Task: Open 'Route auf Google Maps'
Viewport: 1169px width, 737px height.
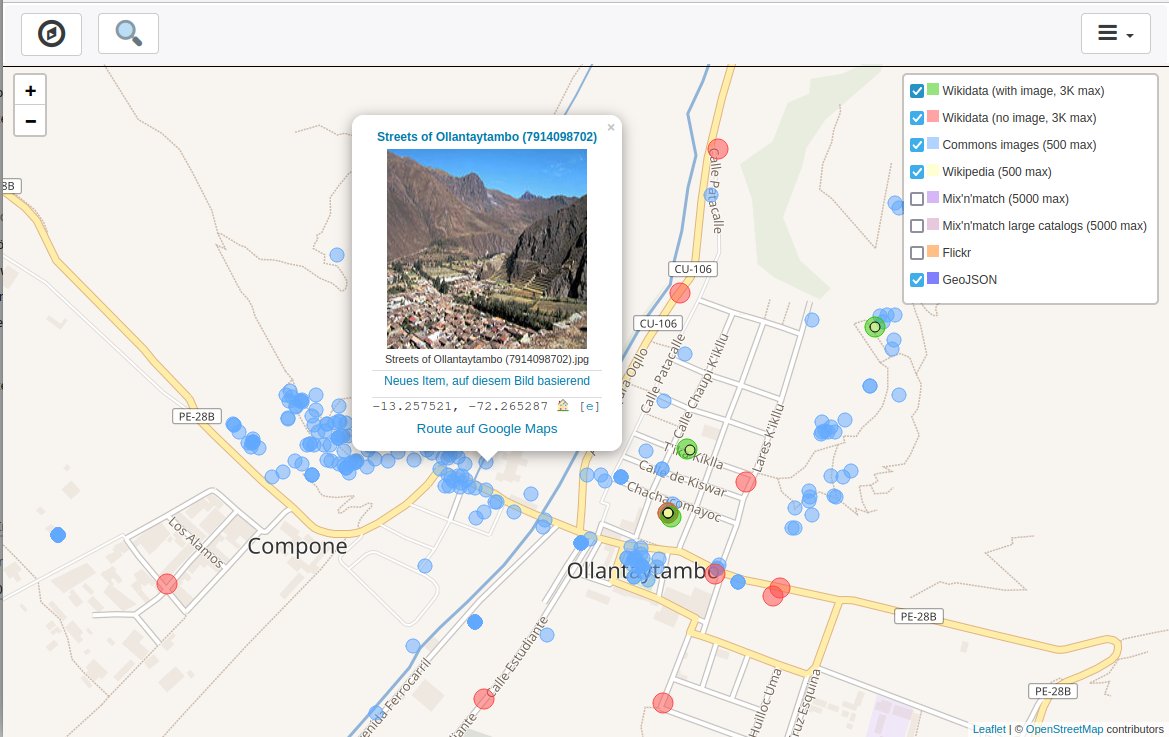Action: 486,428
